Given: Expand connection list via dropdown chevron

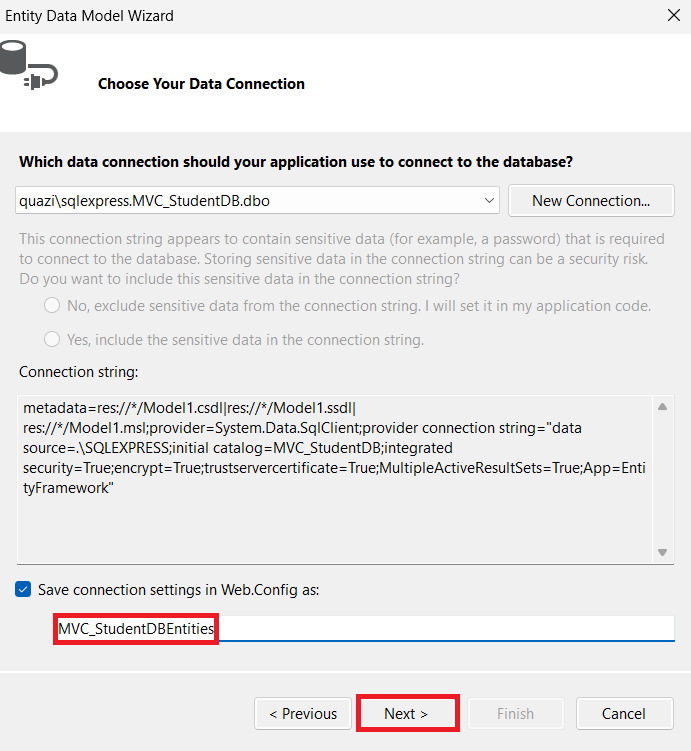Looking at the screenshot, I should tap(490, 200).
